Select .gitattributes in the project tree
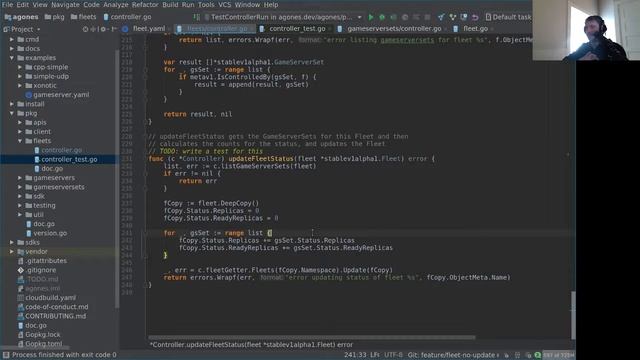Viewport: 640px width, 360px height. 46,261
